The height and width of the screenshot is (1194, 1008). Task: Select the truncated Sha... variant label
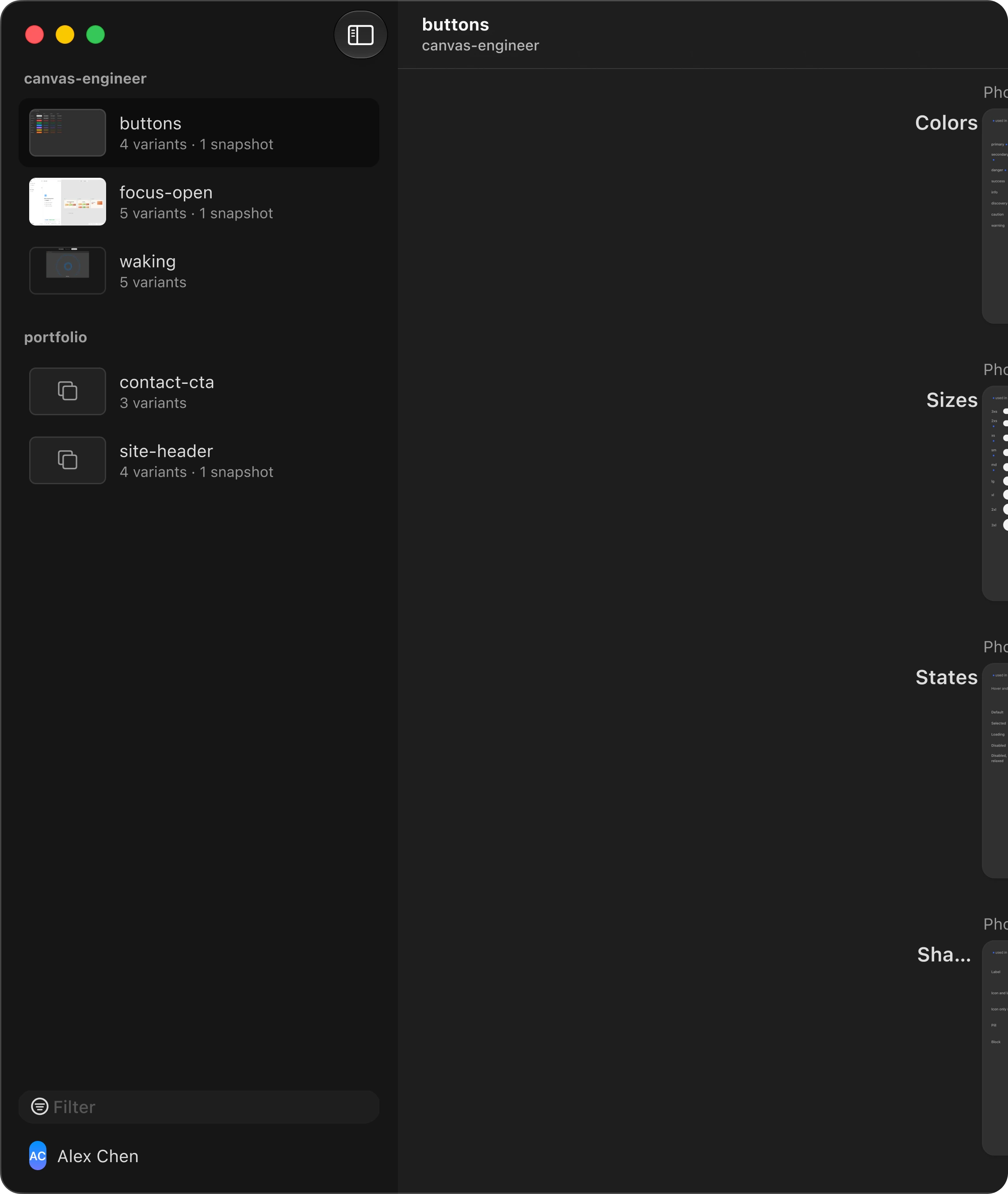coord(944,954)
